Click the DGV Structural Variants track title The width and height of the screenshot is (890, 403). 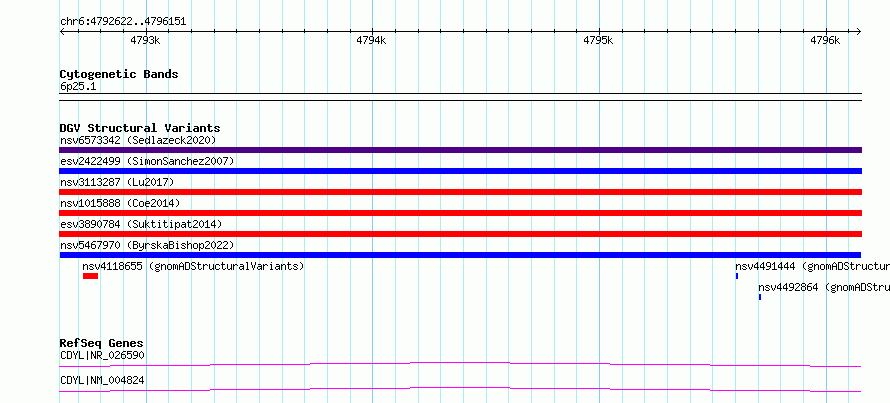[140, 128]
